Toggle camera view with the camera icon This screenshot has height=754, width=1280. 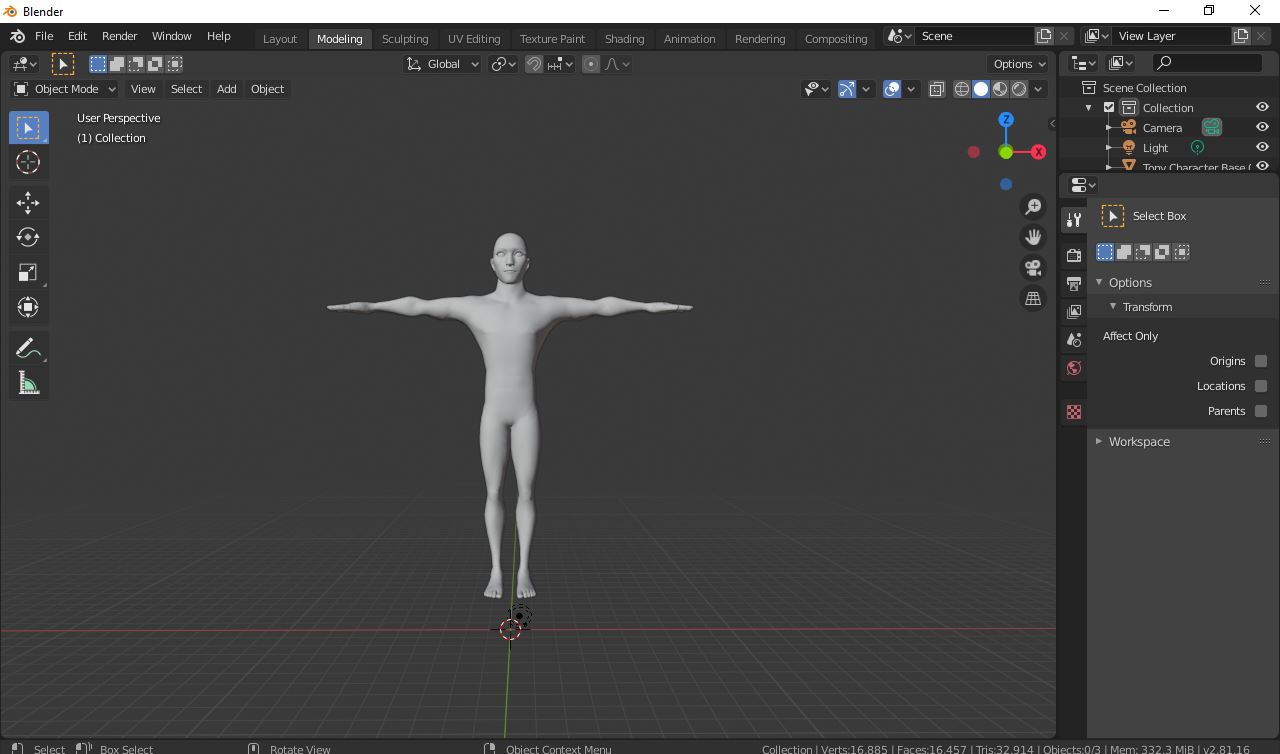[1033, 268]
